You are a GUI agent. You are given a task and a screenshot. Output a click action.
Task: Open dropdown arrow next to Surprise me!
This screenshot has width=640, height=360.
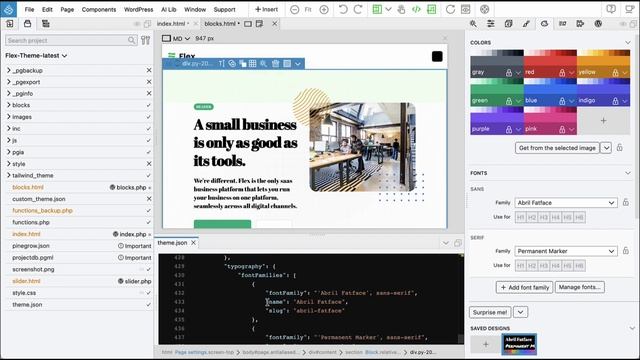(520, 312)
